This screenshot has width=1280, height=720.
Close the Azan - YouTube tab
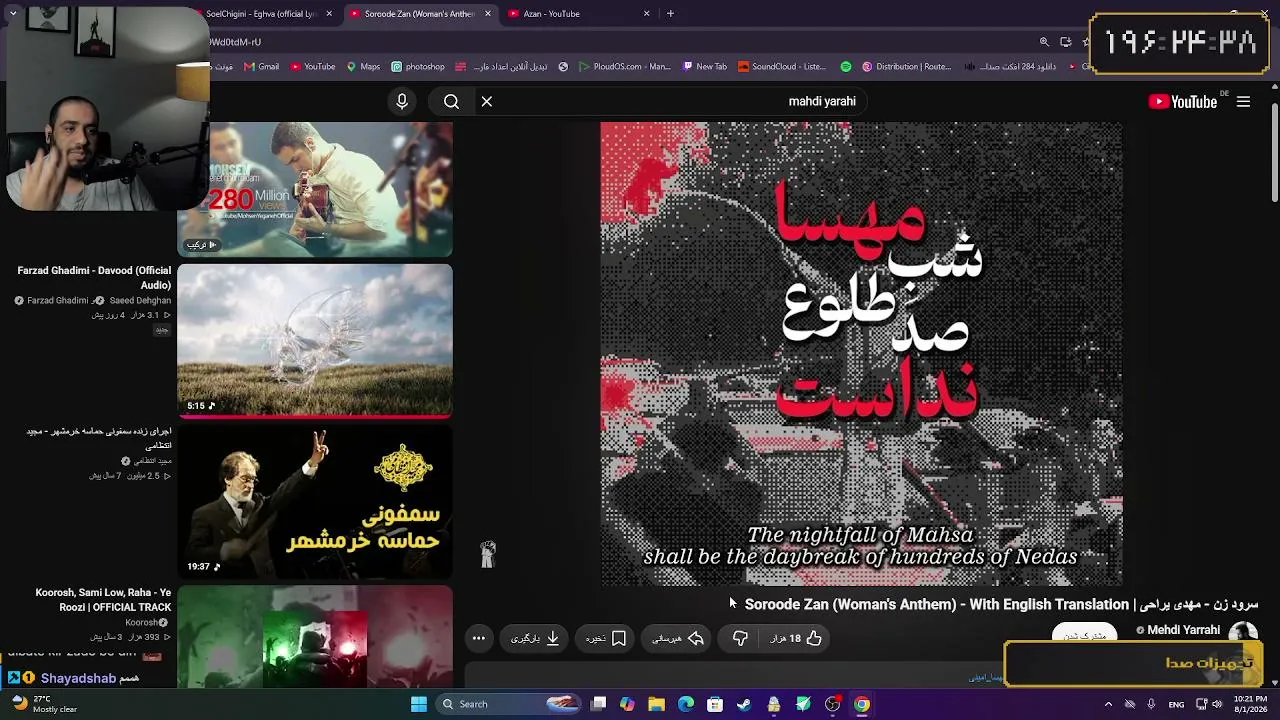(x=647, y=14)
